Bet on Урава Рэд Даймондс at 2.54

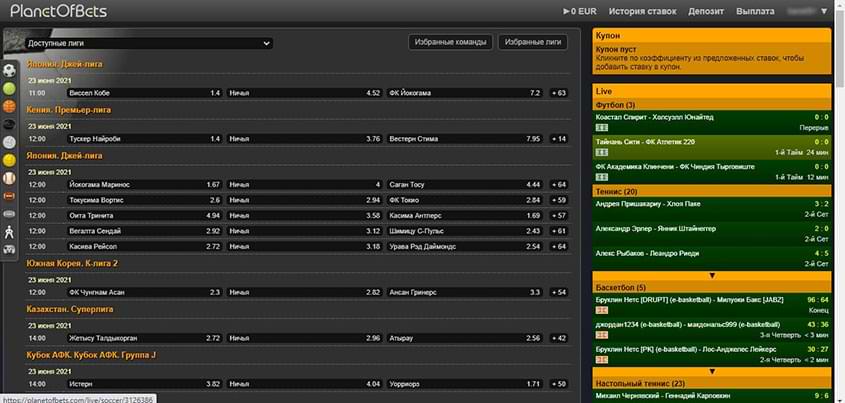point(465,246)
